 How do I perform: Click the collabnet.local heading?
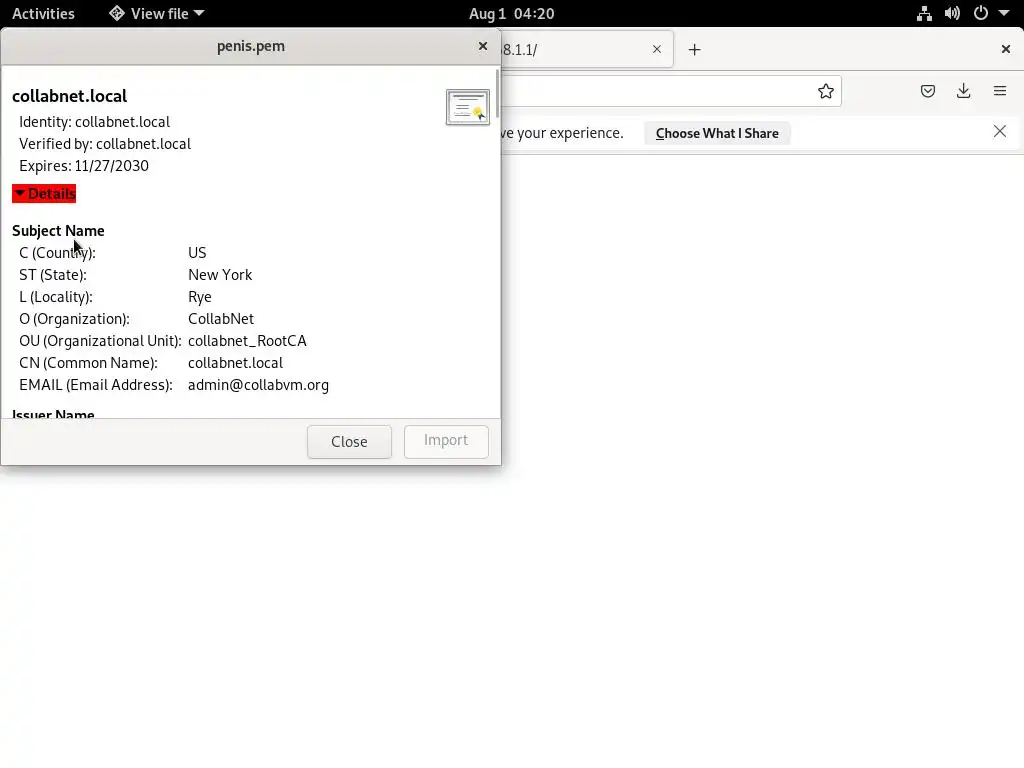point(70,96)
